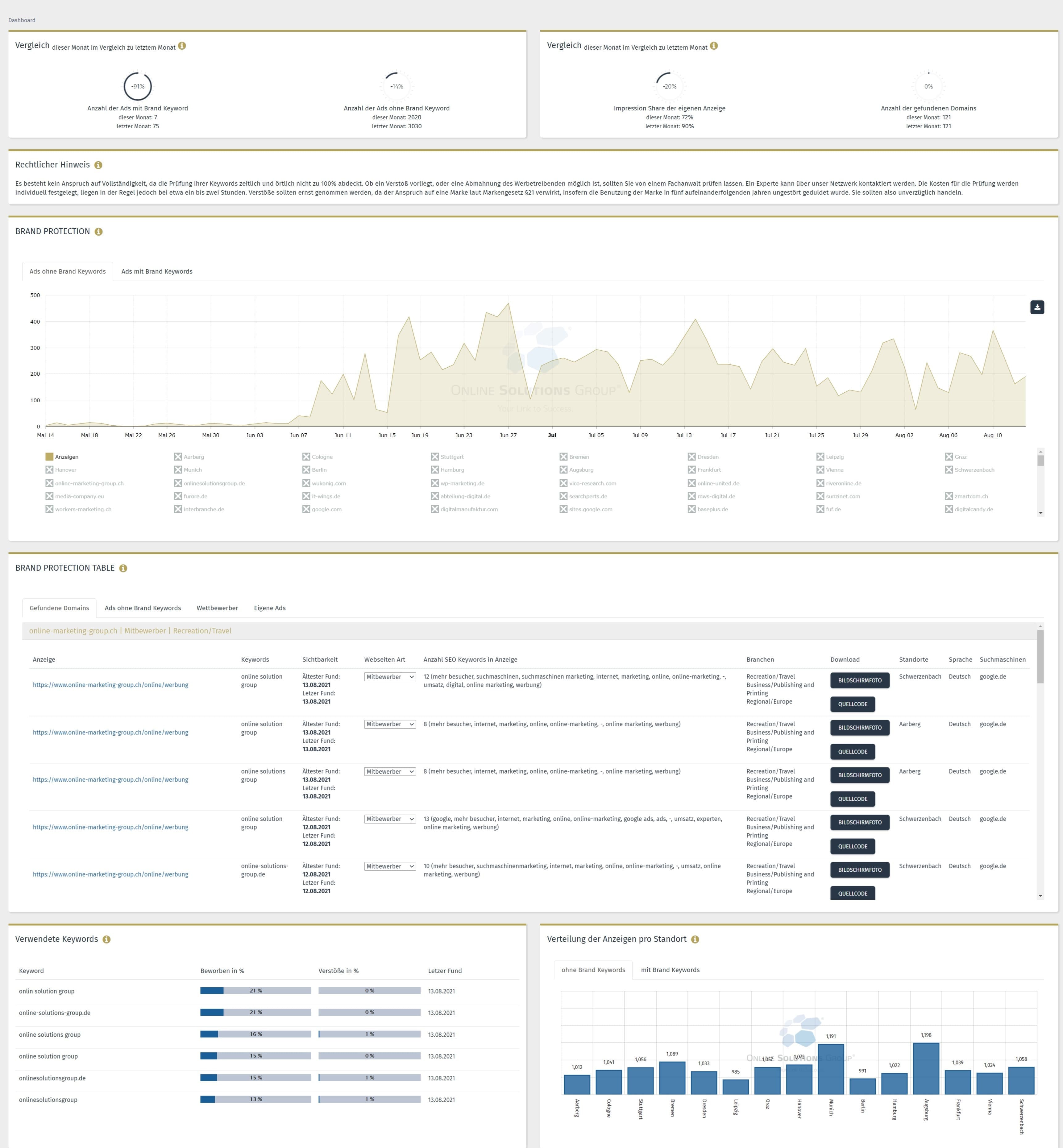
Task: Open Mitbewerber dropdown for online solutions group row
Action: point(390,771)
